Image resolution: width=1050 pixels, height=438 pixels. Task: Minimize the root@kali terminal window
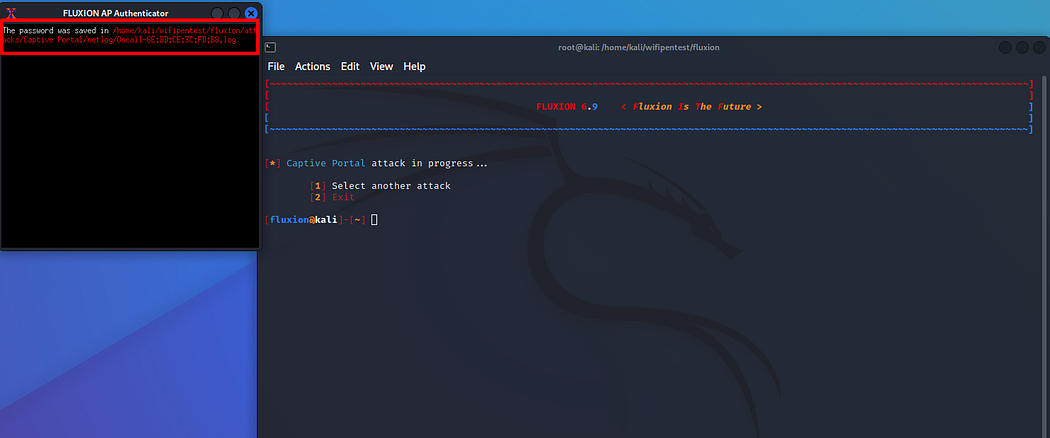(1005, 48)
